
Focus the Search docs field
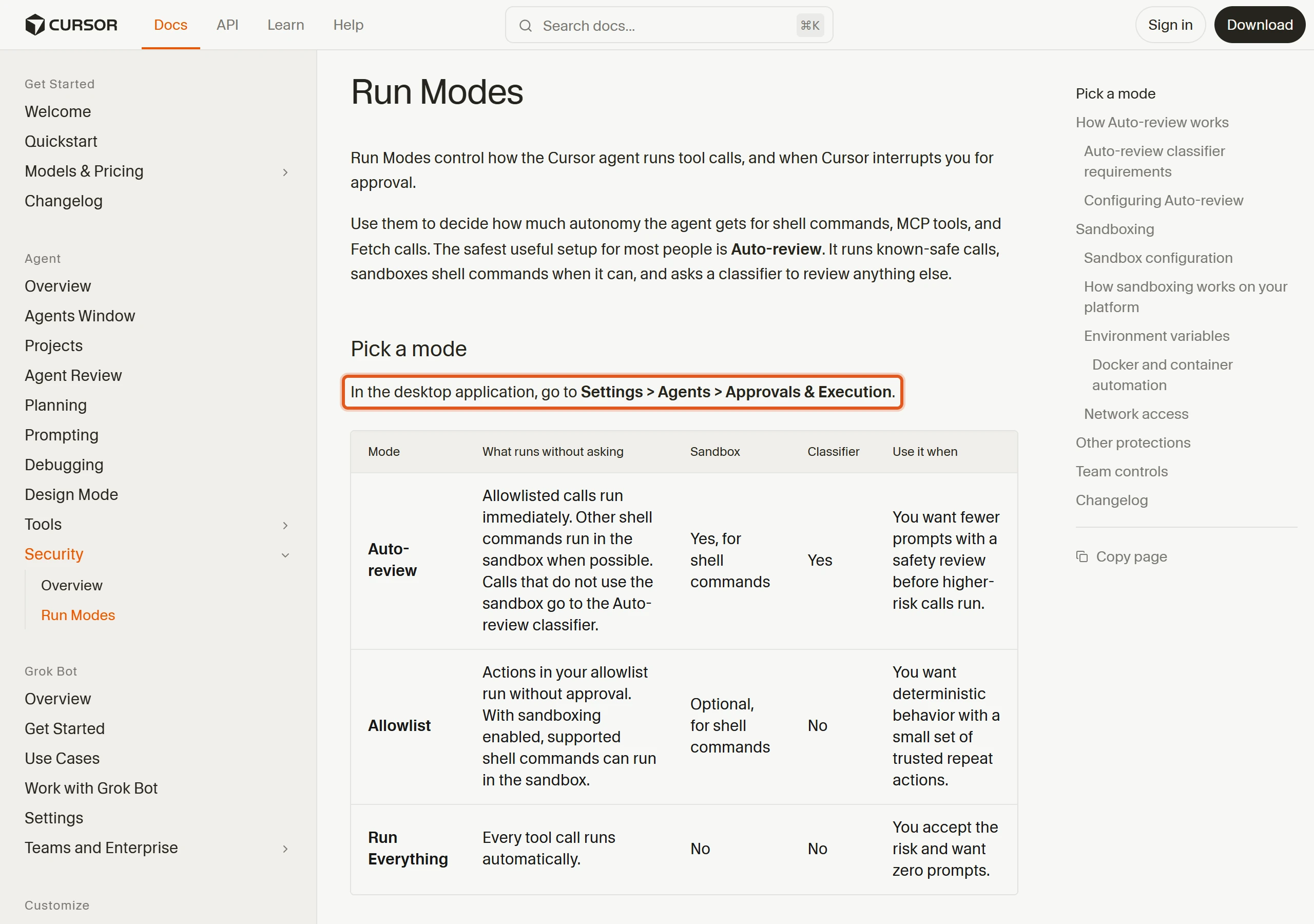click(x=668, y=25)
